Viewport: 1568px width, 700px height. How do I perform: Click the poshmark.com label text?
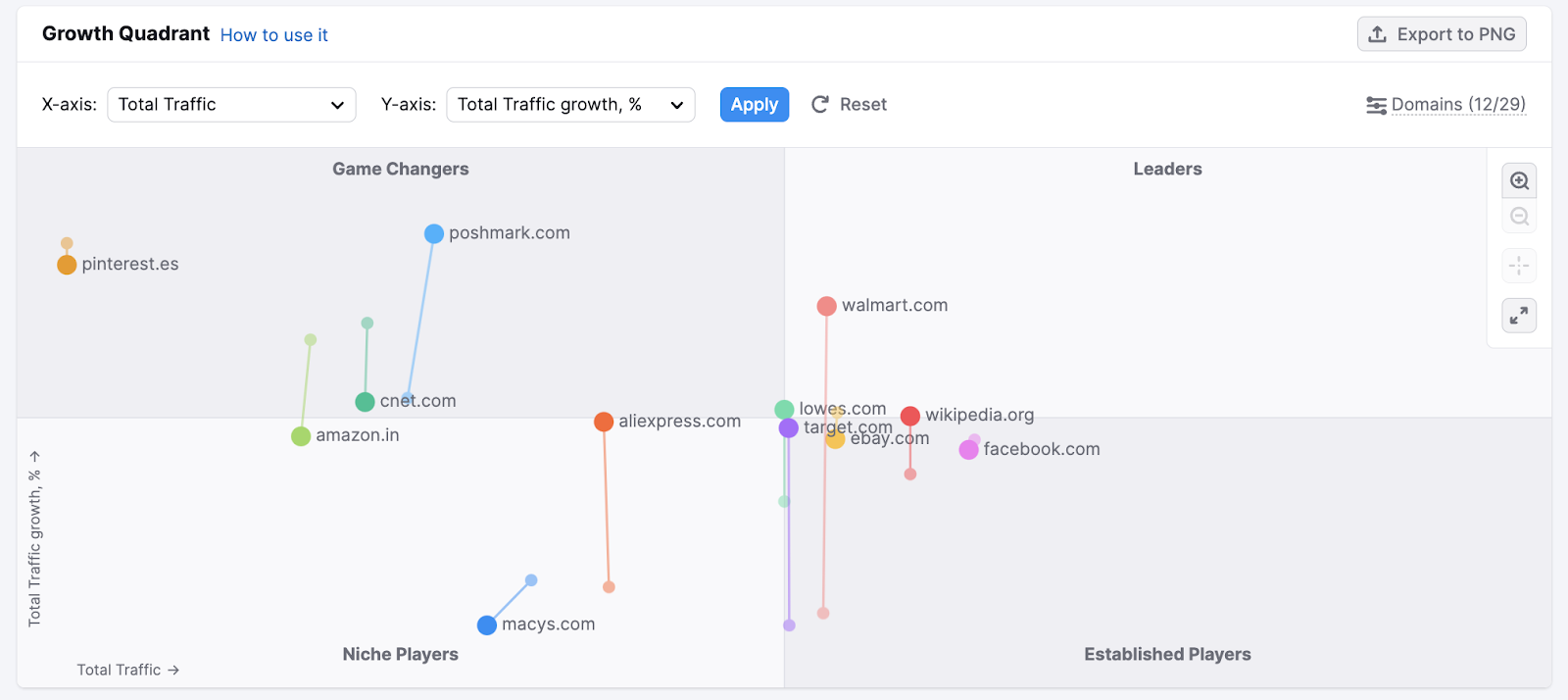pyautogui.click(x=510, y=233)
